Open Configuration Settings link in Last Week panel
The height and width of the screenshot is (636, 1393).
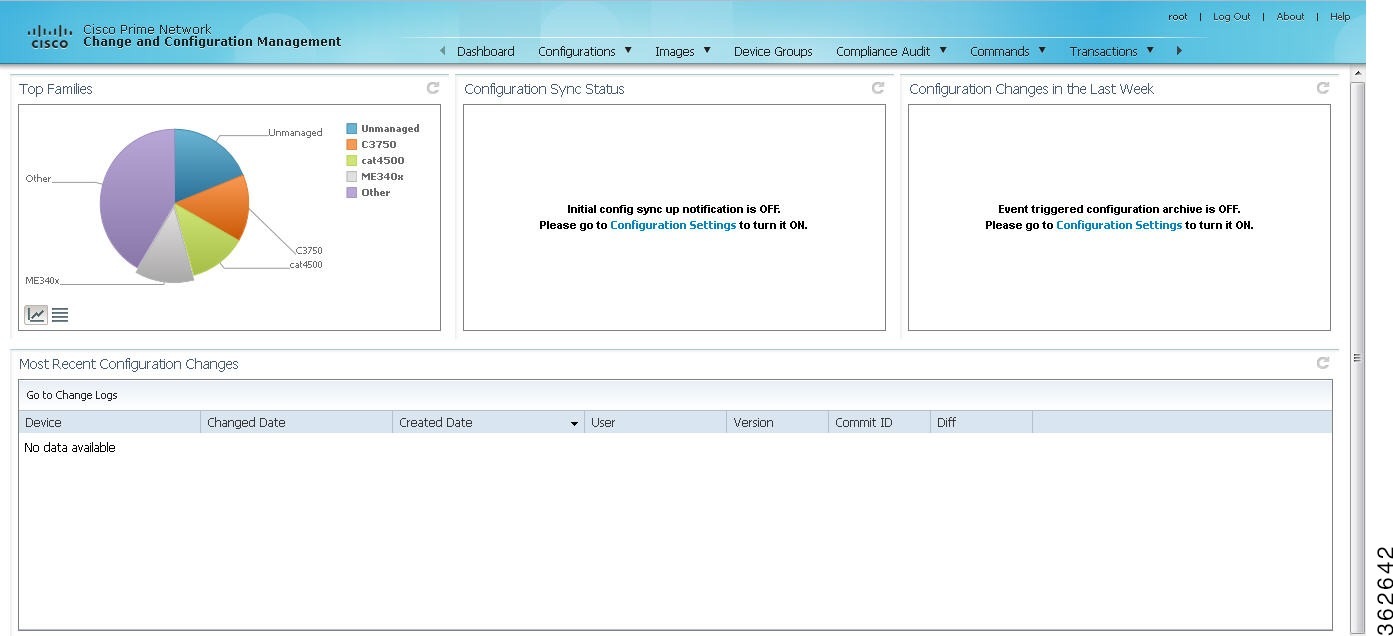[x=1119, y=225]
